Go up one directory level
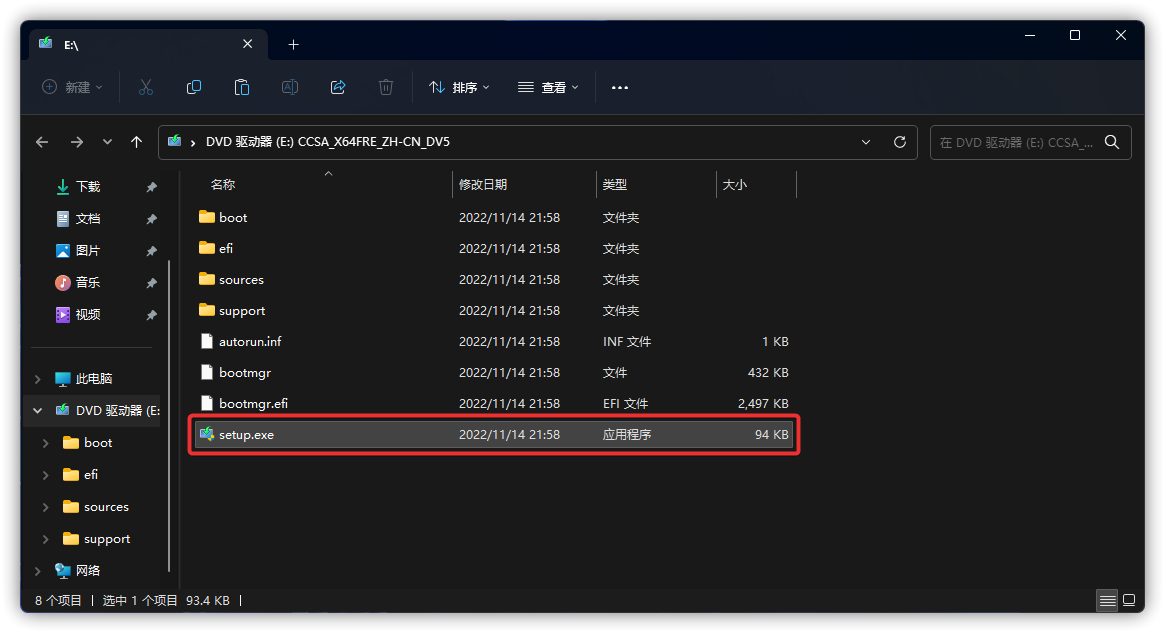 click(137, 142)
